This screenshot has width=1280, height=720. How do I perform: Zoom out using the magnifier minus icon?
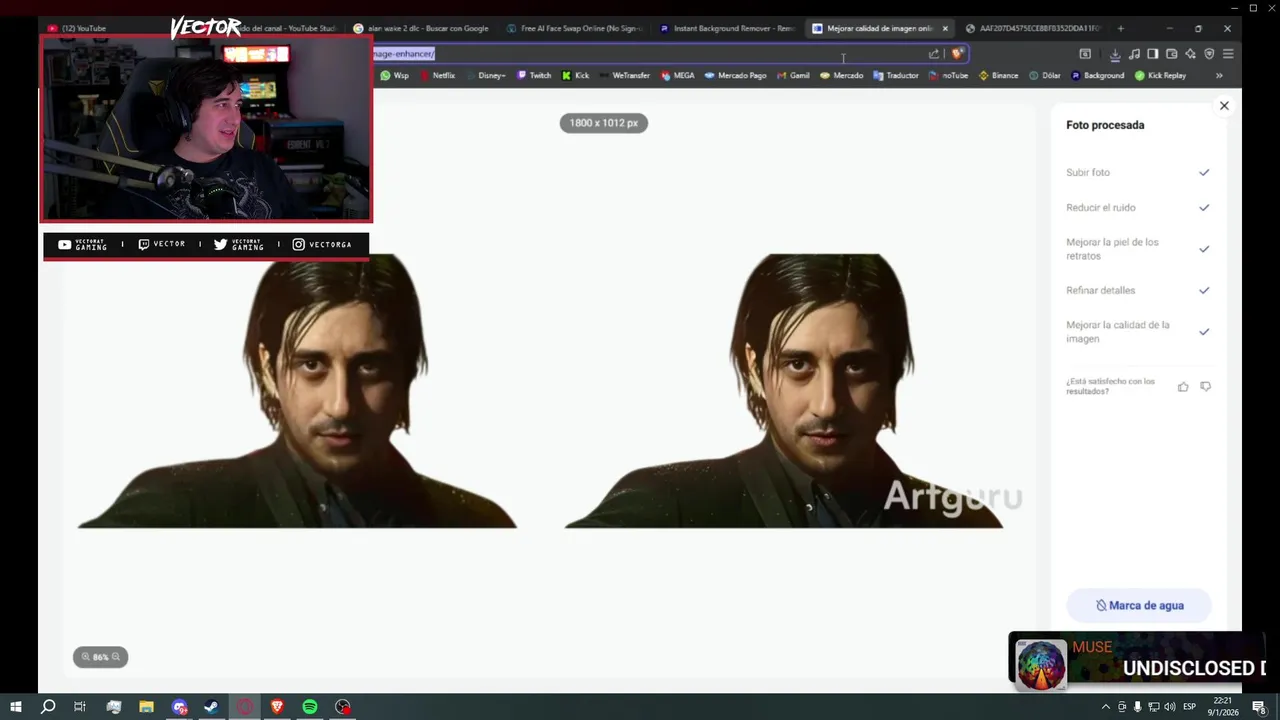(x=116, y=657)
